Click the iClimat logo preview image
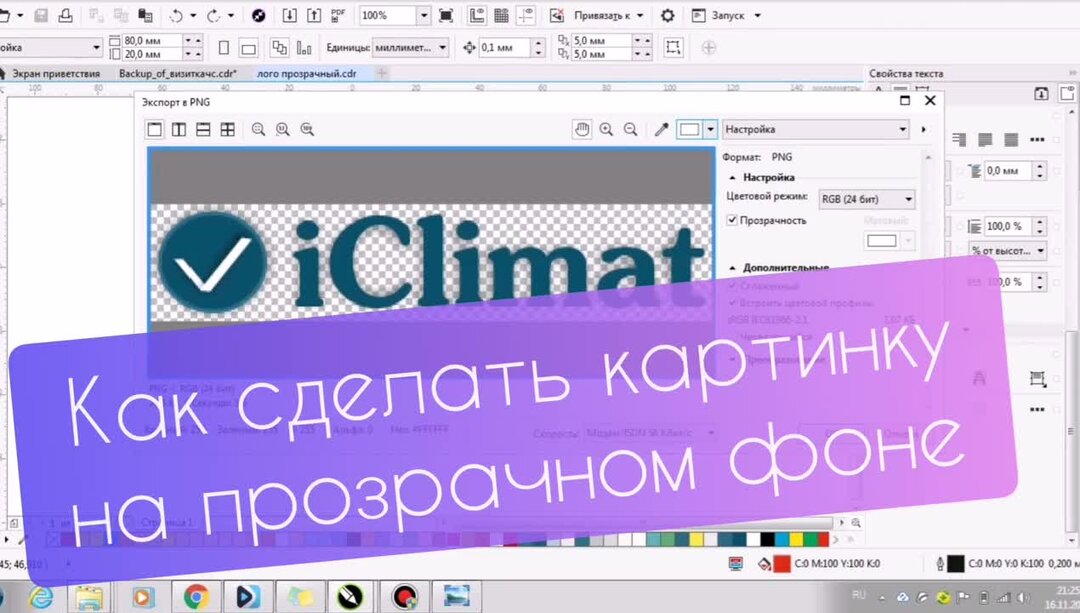Viewport: 1080px width, 613px height. coord(433,261)
